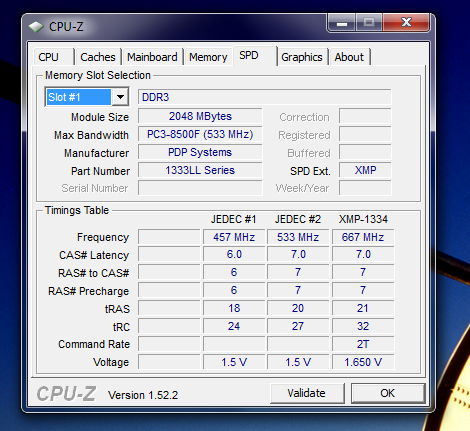Click the XMP value in SPD Ext.

tap(365, 170)
